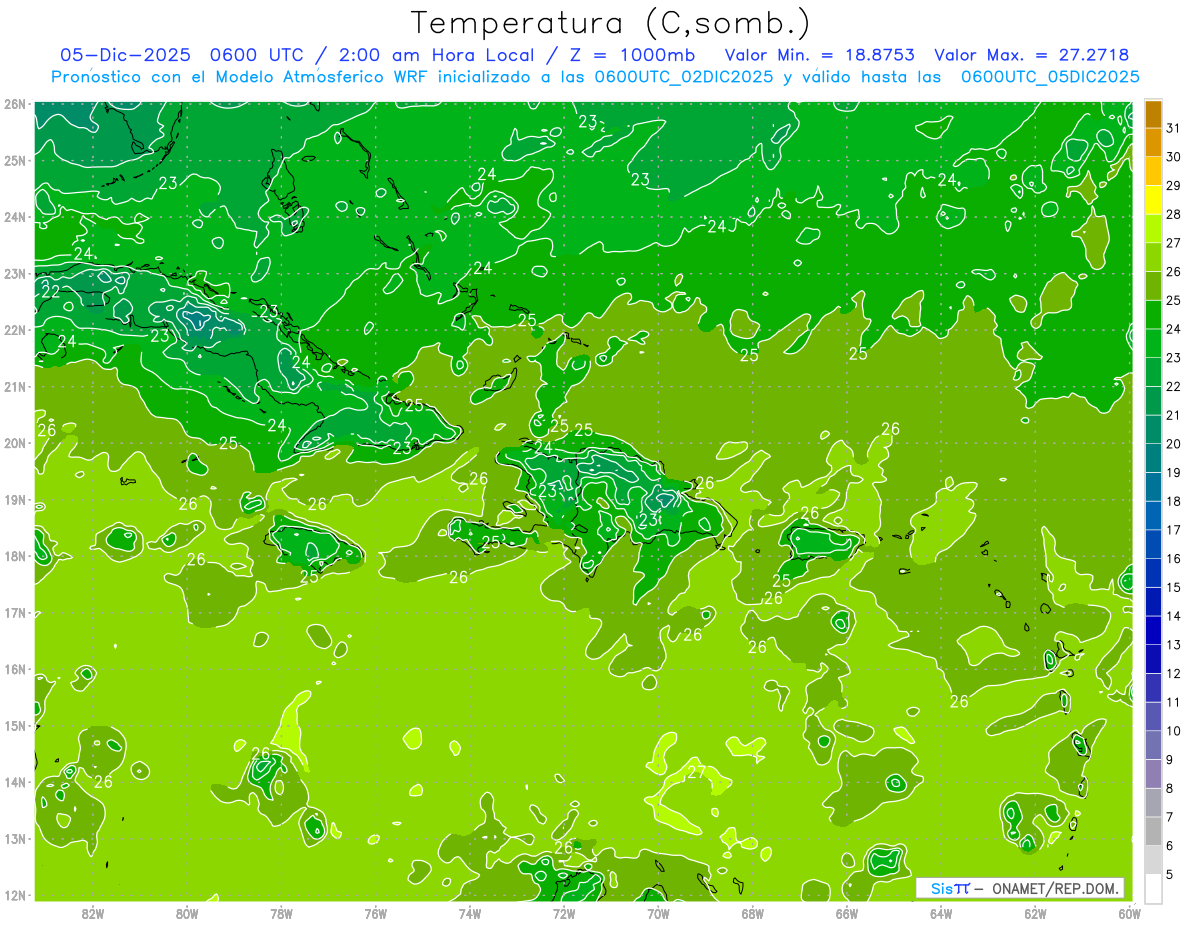Click the 17N latitude axis label
Screen dimensions: 1200x927
(x=14, y=612)
